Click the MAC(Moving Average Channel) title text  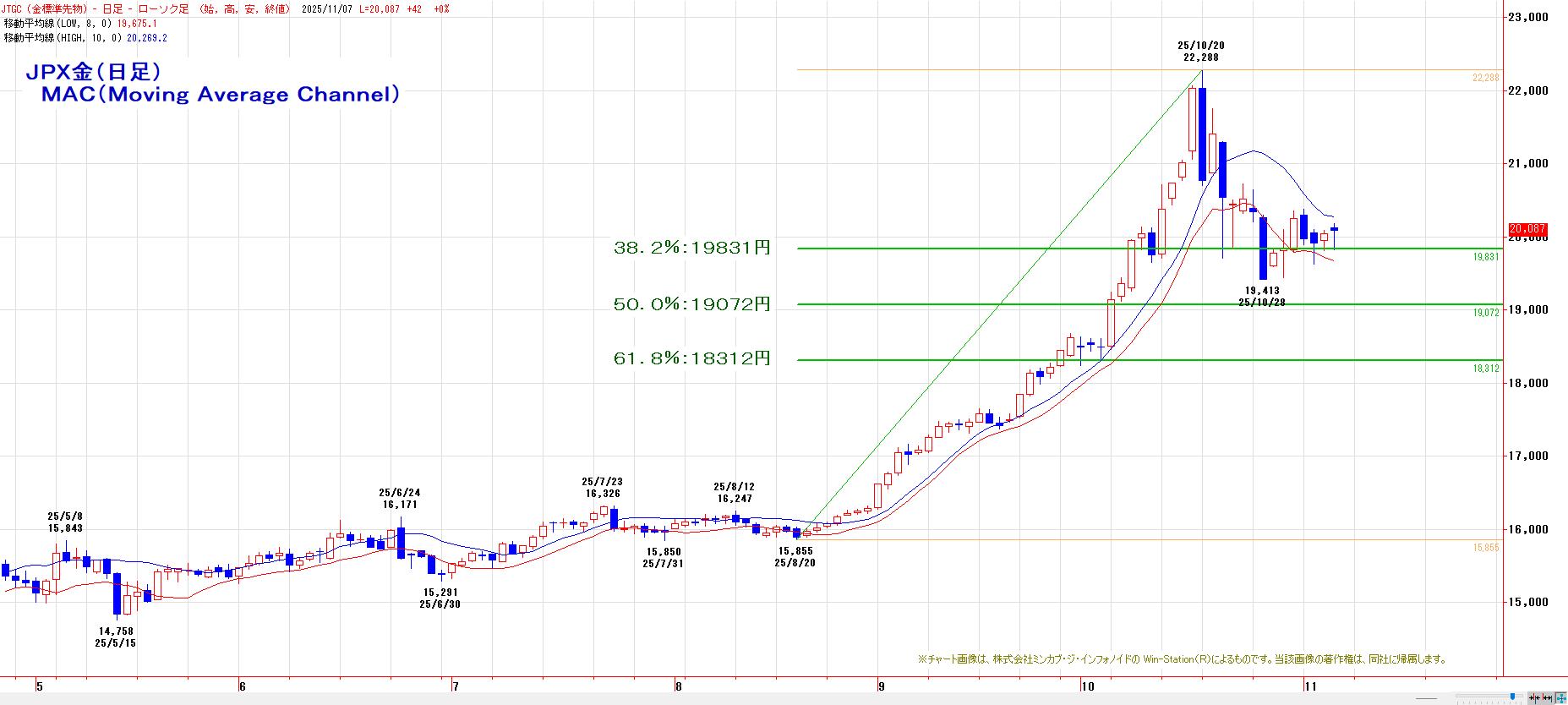[x=221, y=95]
